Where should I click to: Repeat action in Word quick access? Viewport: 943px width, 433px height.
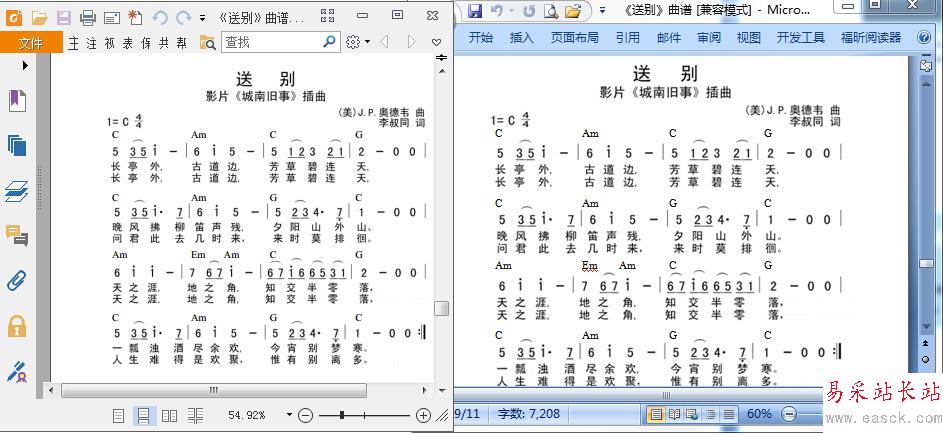tap(529, 10)
